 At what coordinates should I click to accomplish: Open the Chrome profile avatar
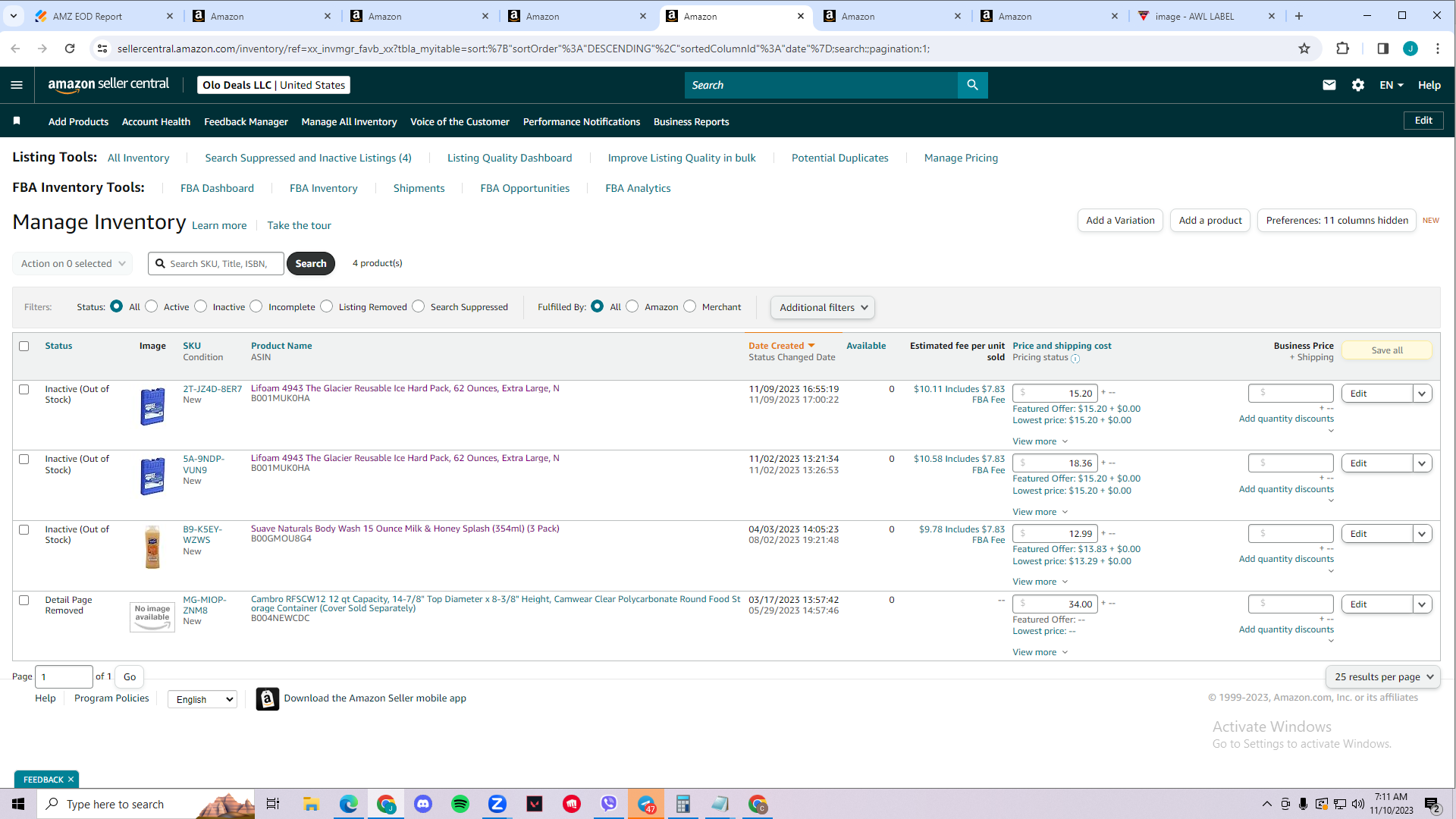tap(1410, 49)
